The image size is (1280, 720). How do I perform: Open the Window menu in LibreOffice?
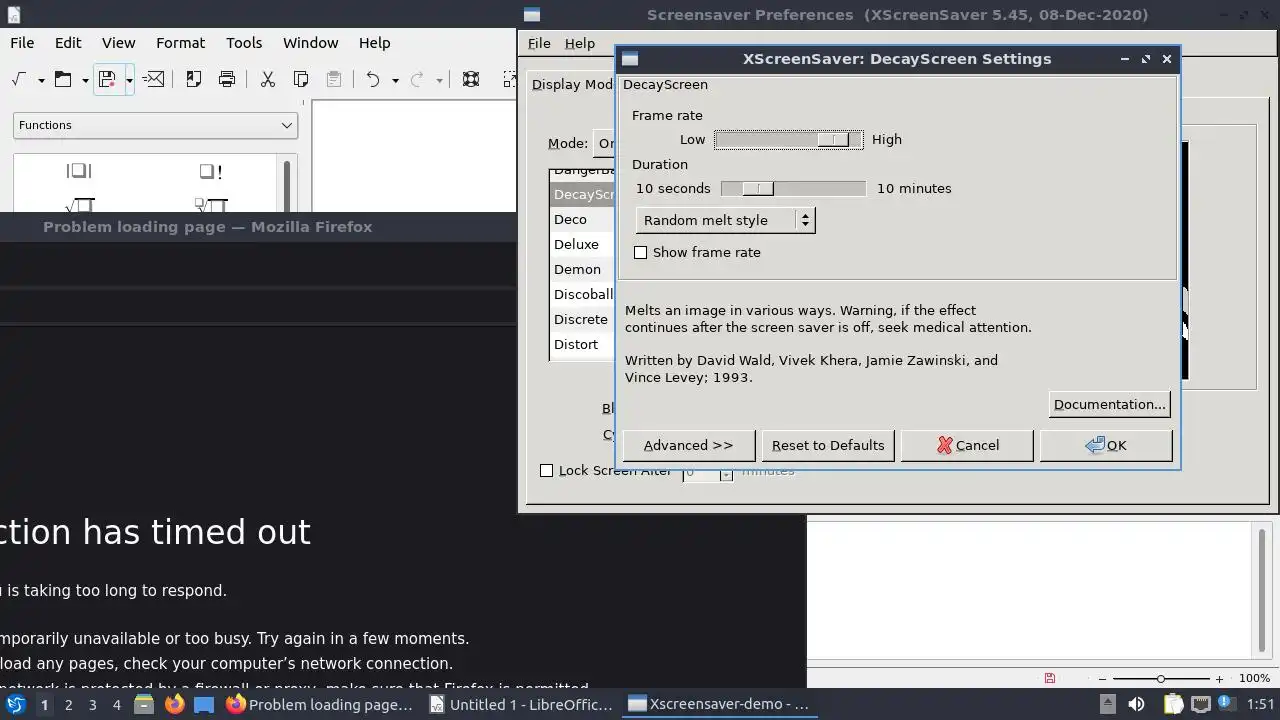tap(310, 43)
